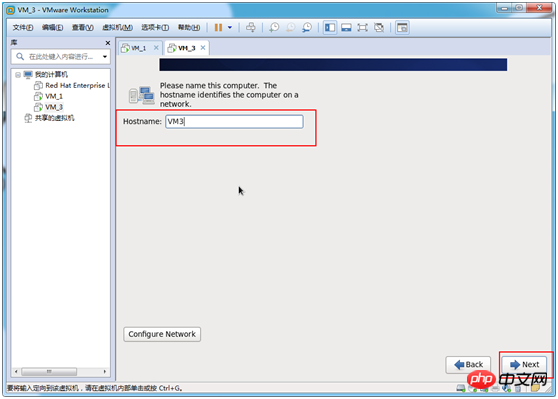
Task: Collapse the 我的计算机 tree node
Action: pyautogui.click(x=18, y=75)
